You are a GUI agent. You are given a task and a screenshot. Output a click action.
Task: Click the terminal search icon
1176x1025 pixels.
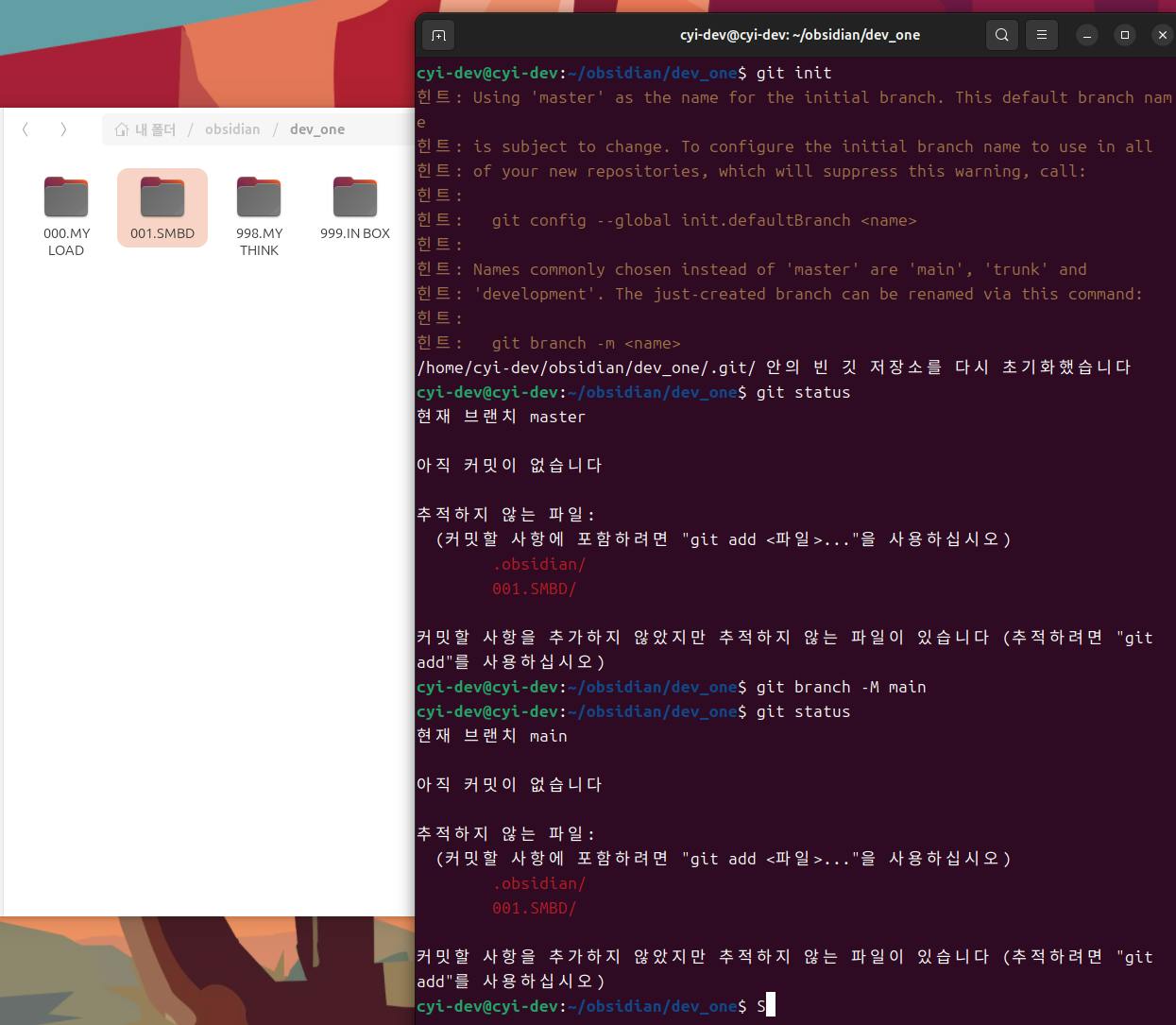(1002, 35)
